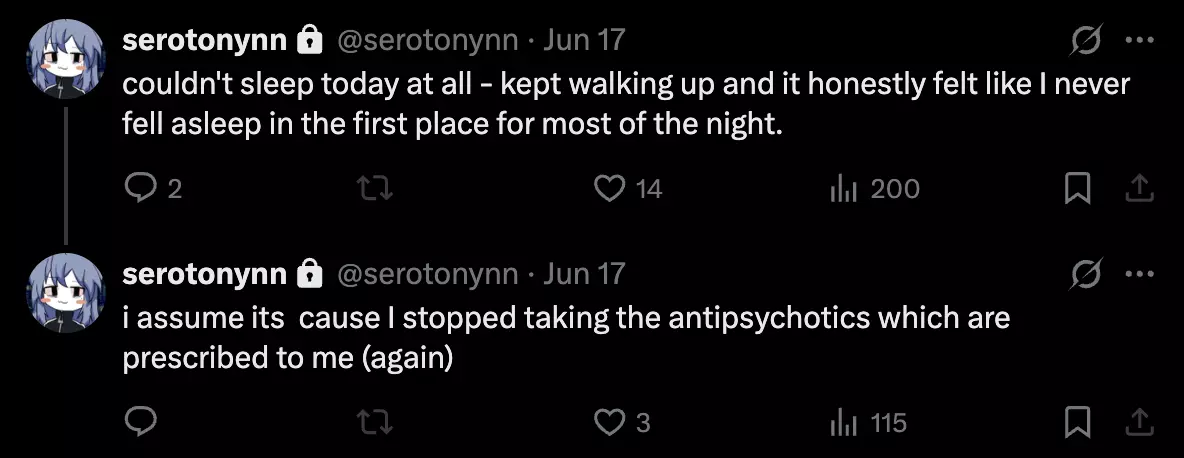Viewport: 1184px width, 458px height.
Task: Like the antipsychotics tweet with 3 likes
Action: click(x=609, y=423)
